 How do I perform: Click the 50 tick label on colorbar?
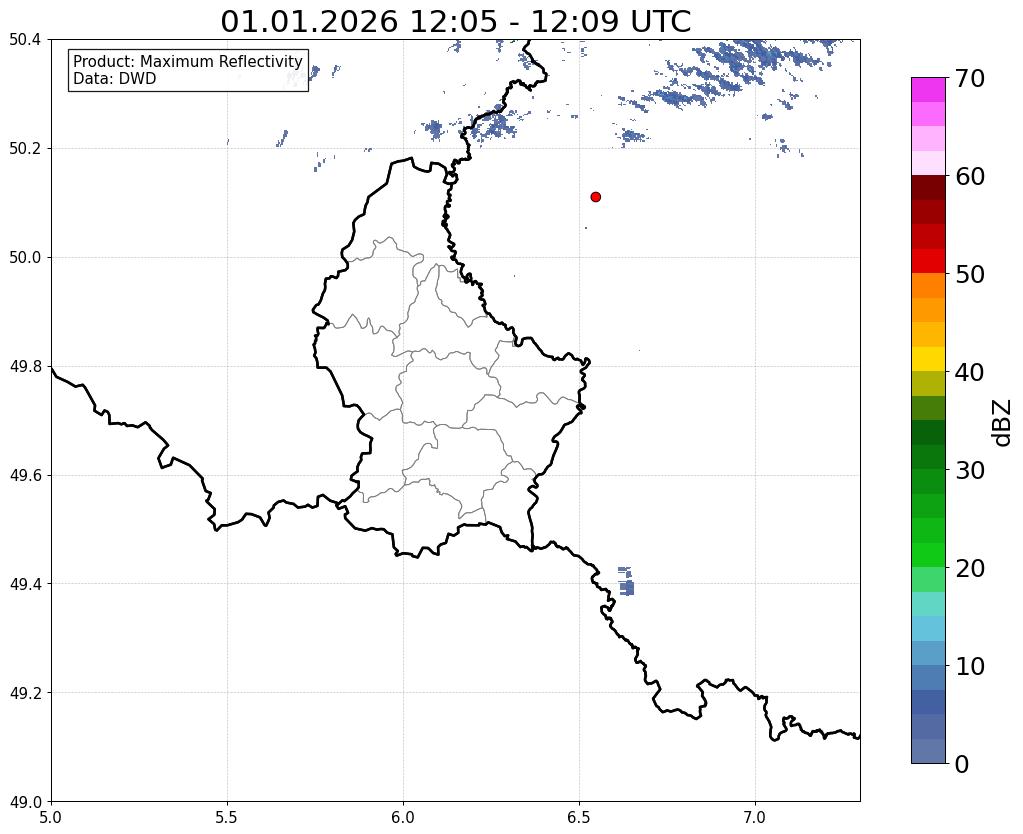970,274
